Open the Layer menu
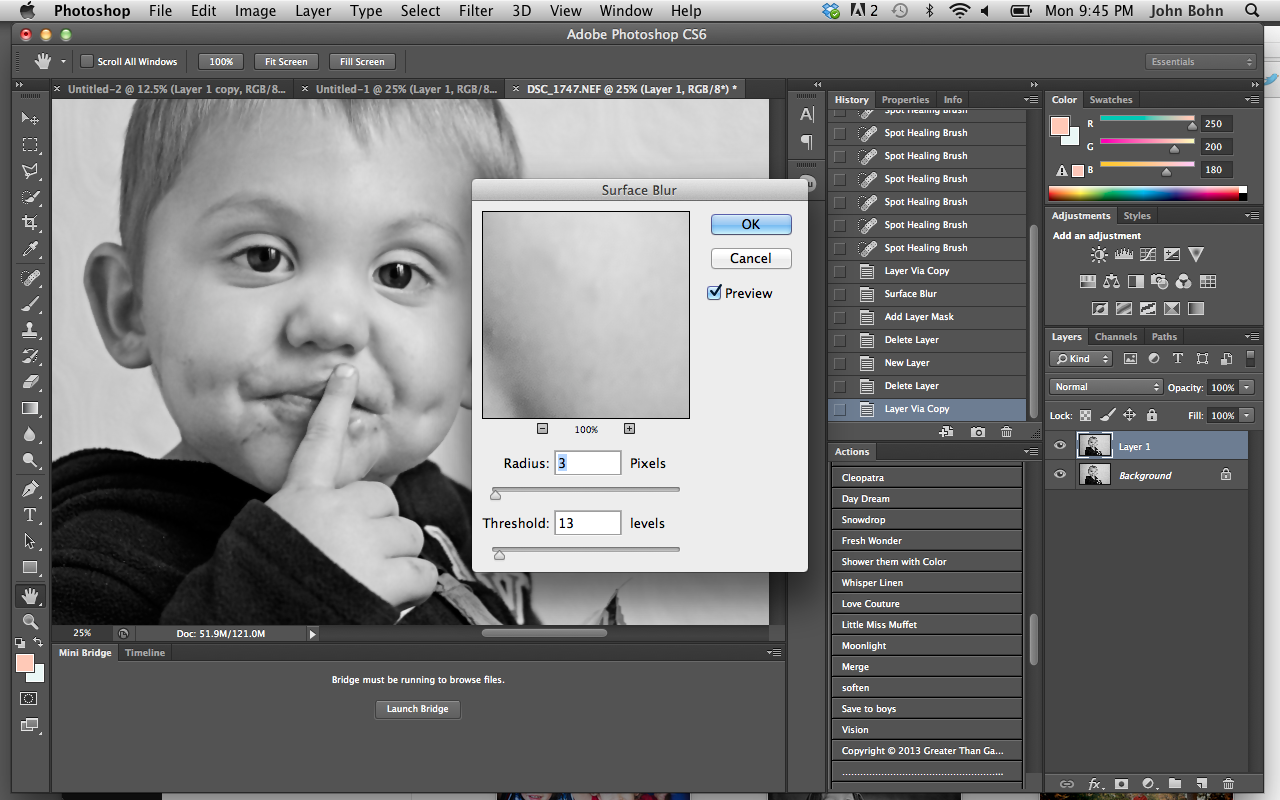This screenshot has height=800, width=1280. coord(313,11)
